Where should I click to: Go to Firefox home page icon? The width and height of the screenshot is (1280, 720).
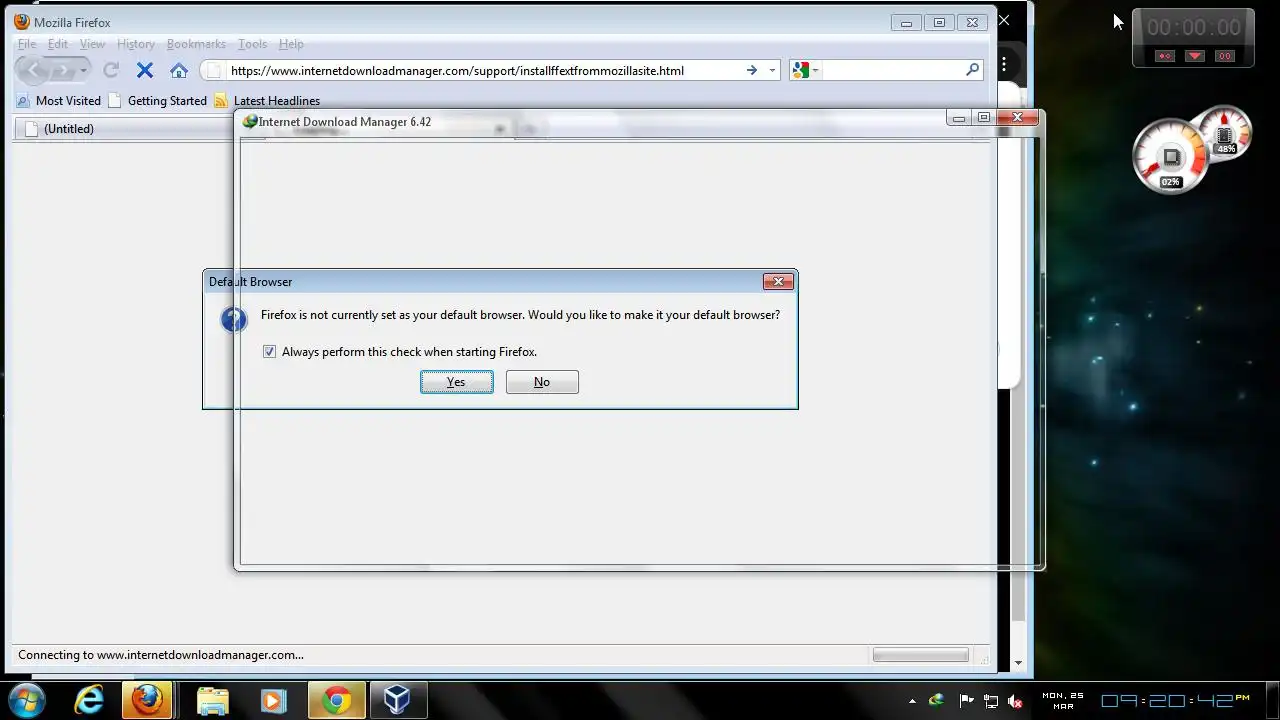click(x=179, y=70)
